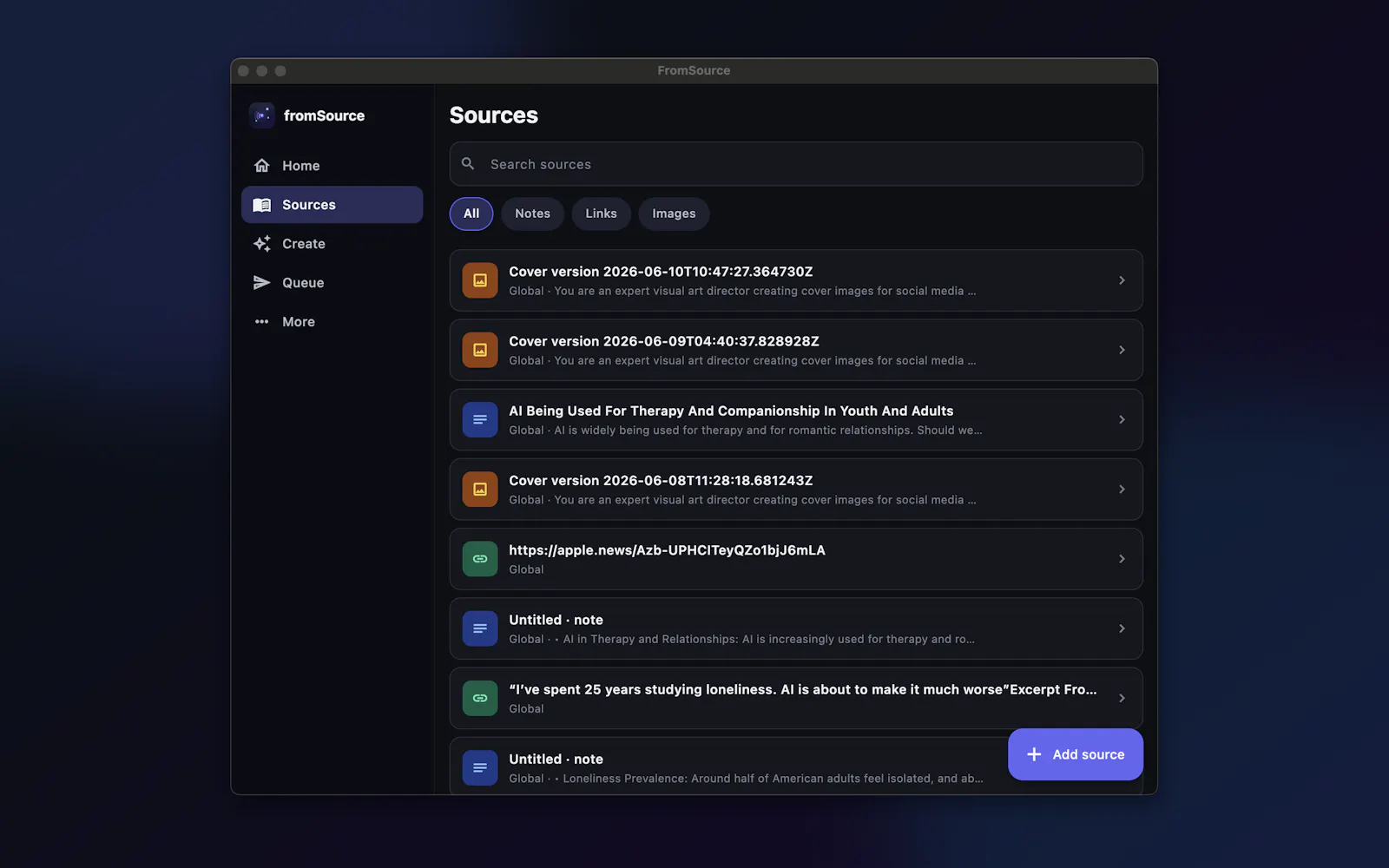Click plus icon in Add source button
The height and width of the screenshot is (868, 1389).
tap(1034, 754)
